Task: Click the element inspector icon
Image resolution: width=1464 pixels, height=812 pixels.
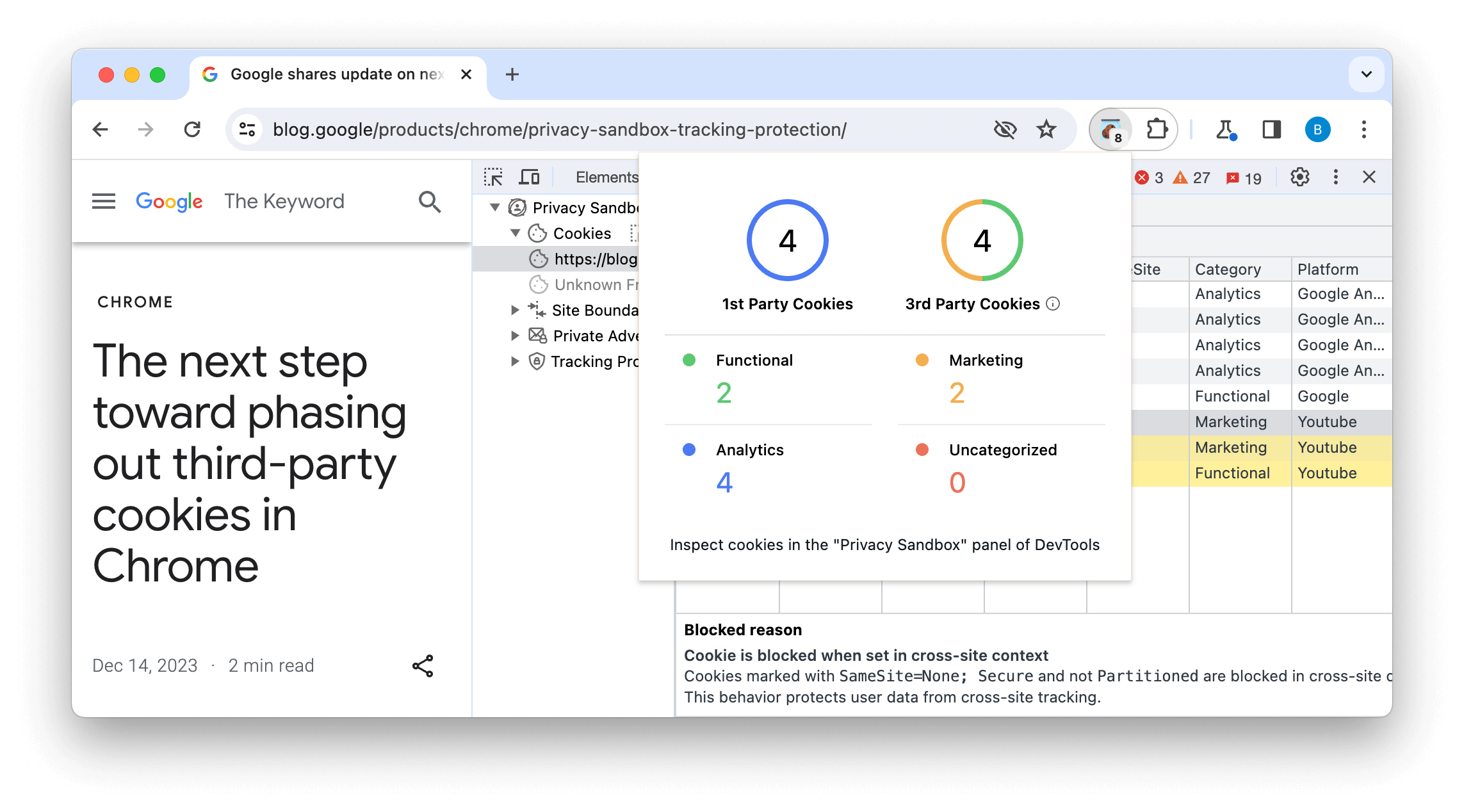Action: (494, 177)
